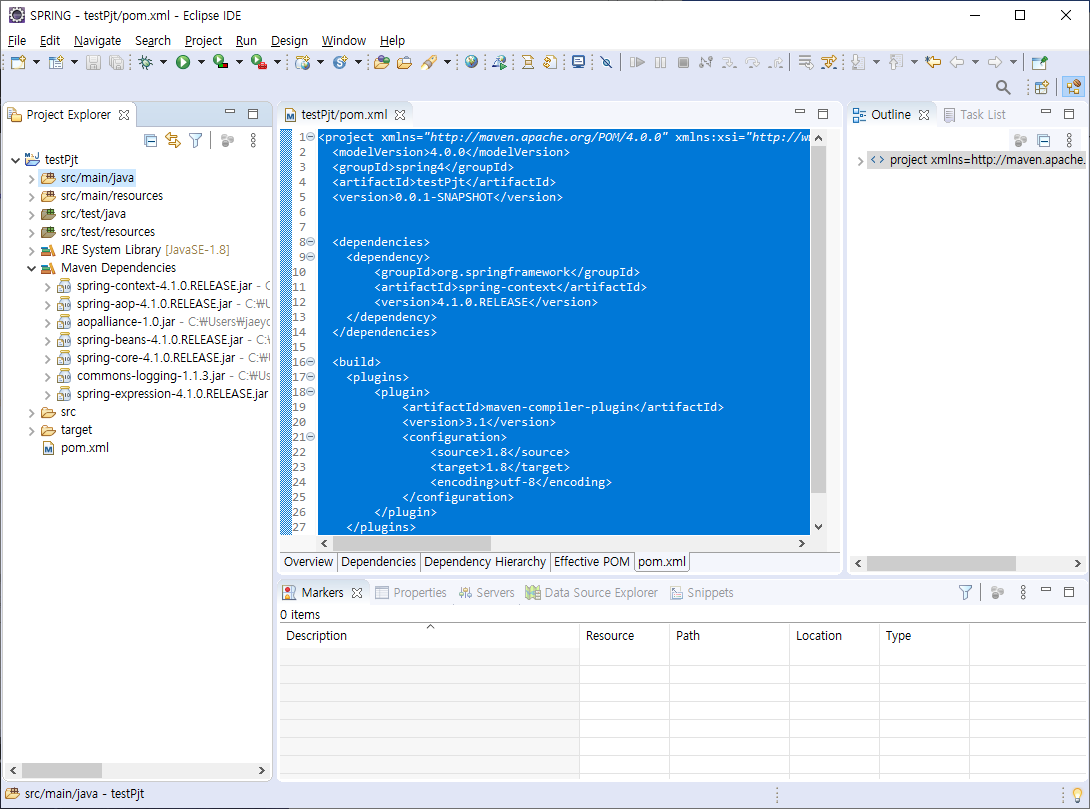Open Project Explorer filter icon
The image size is (1090, 809).
click(195, 140)
